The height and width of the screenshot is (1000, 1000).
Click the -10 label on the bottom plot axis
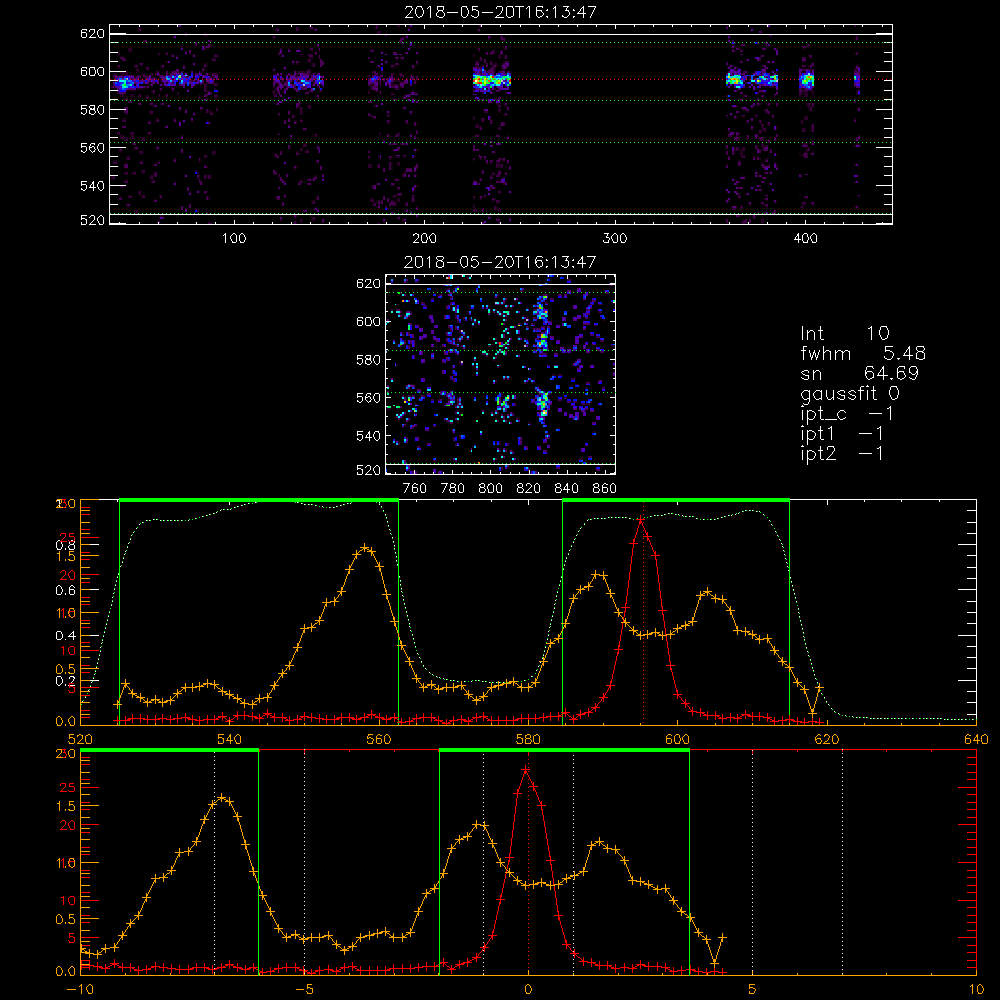click(80, 990)
